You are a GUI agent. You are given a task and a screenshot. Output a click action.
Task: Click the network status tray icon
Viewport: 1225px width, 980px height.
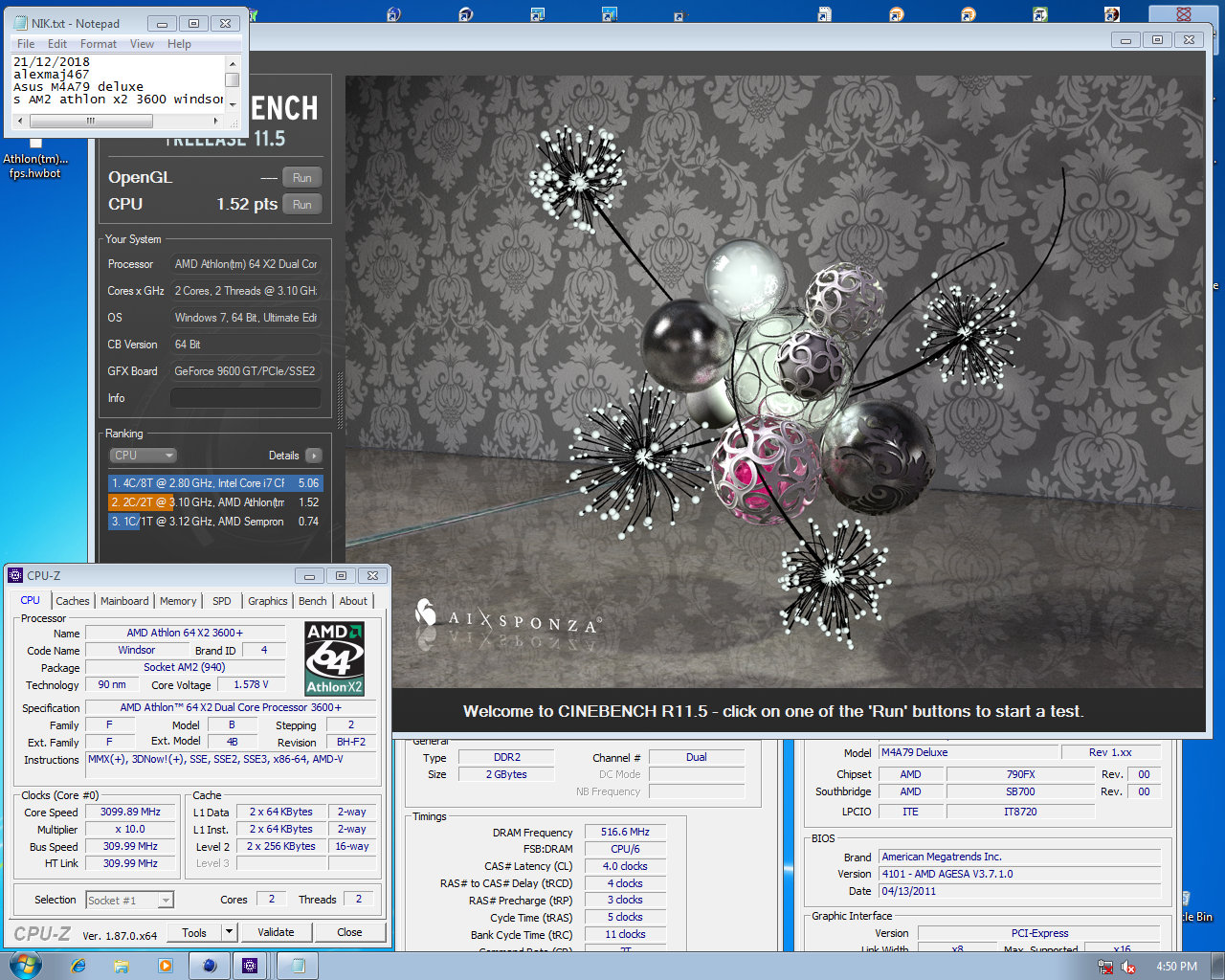tap(1105, 967)
